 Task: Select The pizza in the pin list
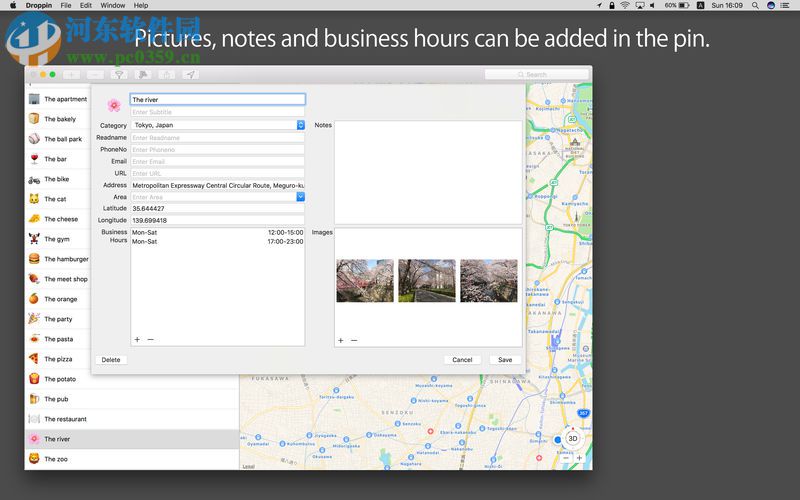click(x=58, y=359)
